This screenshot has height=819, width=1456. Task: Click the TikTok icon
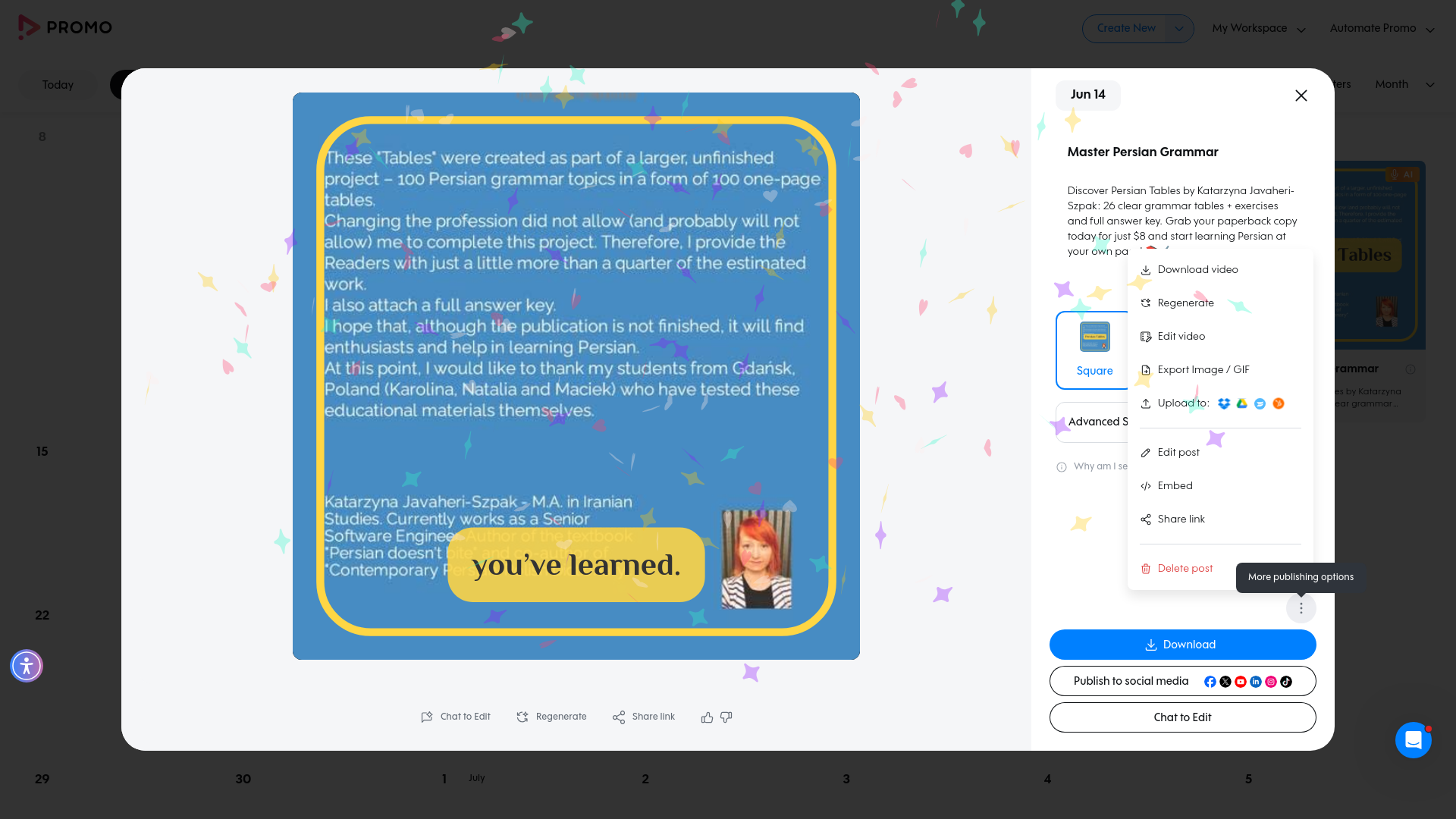pos(1286,682)
